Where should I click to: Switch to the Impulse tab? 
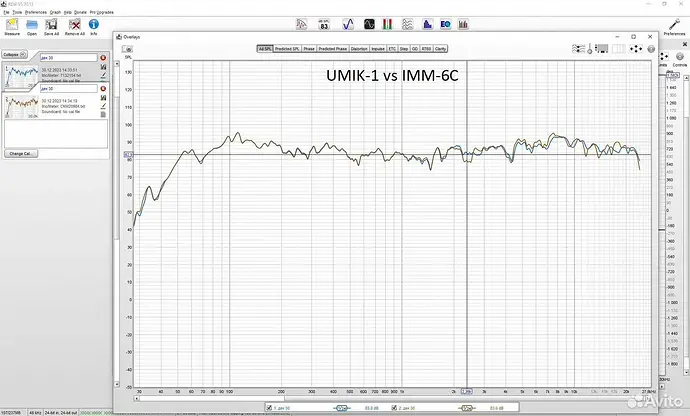click(378, 49)
